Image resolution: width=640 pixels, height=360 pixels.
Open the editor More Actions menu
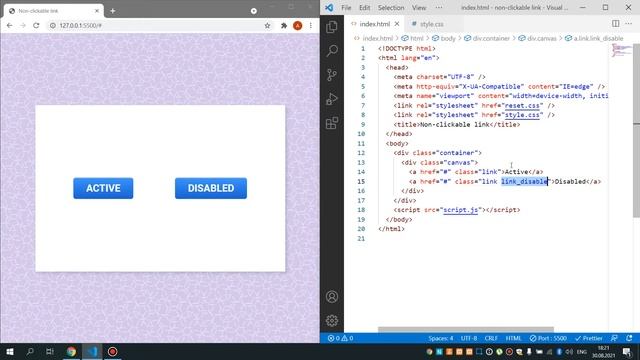629,24
